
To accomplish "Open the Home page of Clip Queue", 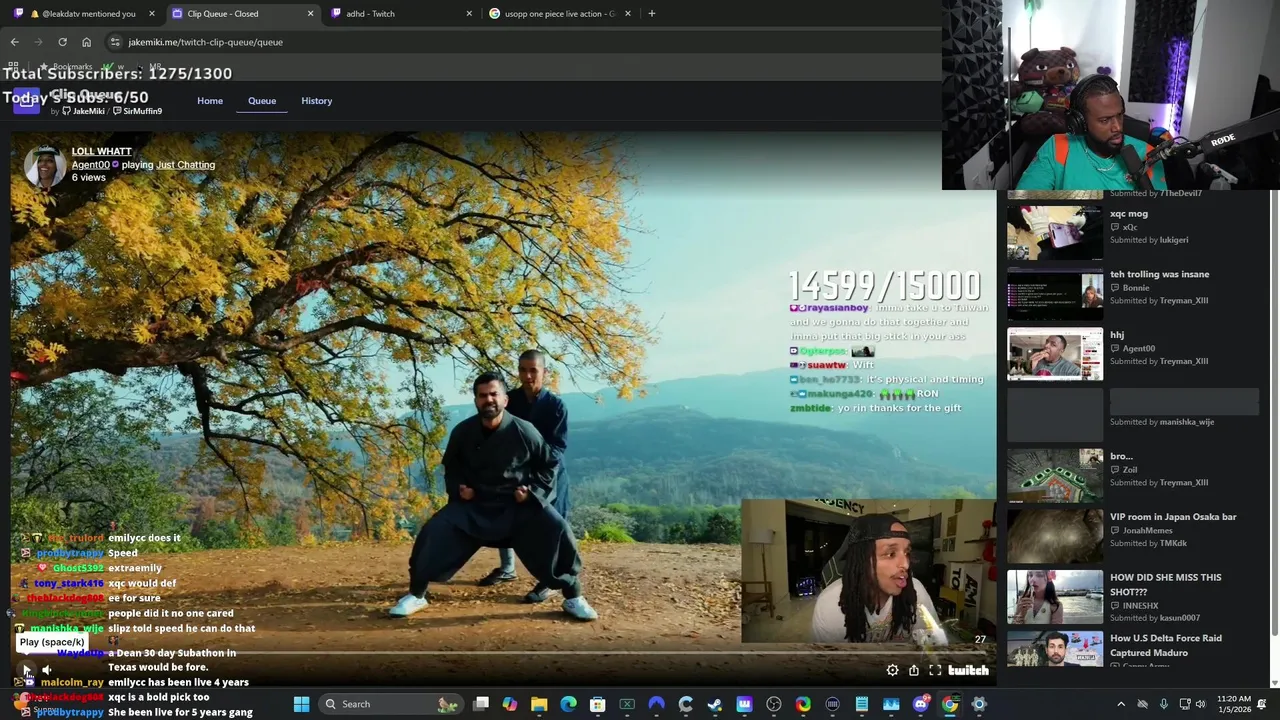I will (210, 101).
